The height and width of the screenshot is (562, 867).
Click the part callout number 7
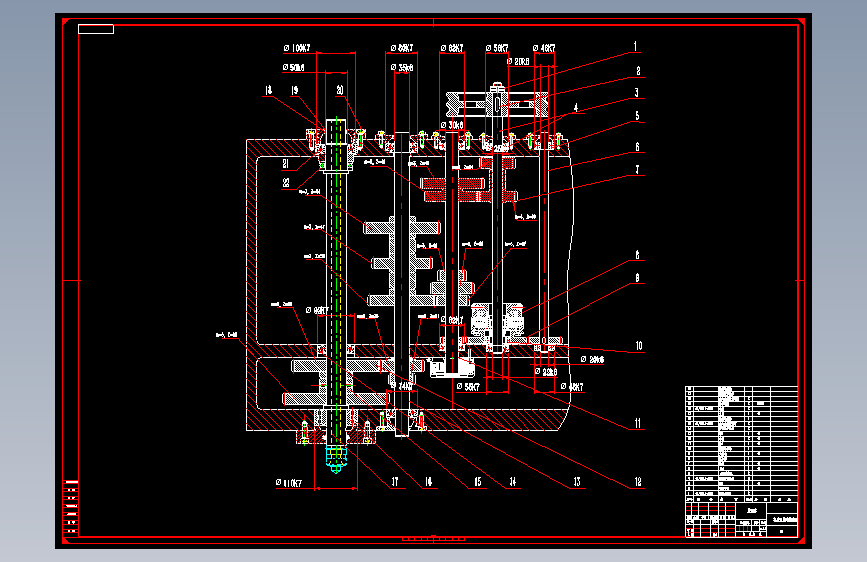[637, 170]
